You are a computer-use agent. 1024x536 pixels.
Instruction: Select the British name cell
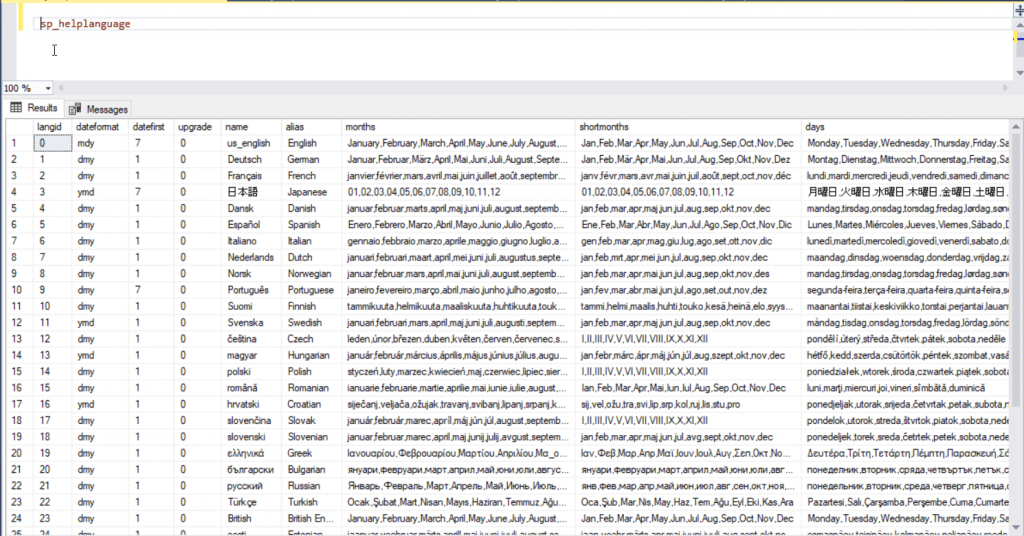251,518
